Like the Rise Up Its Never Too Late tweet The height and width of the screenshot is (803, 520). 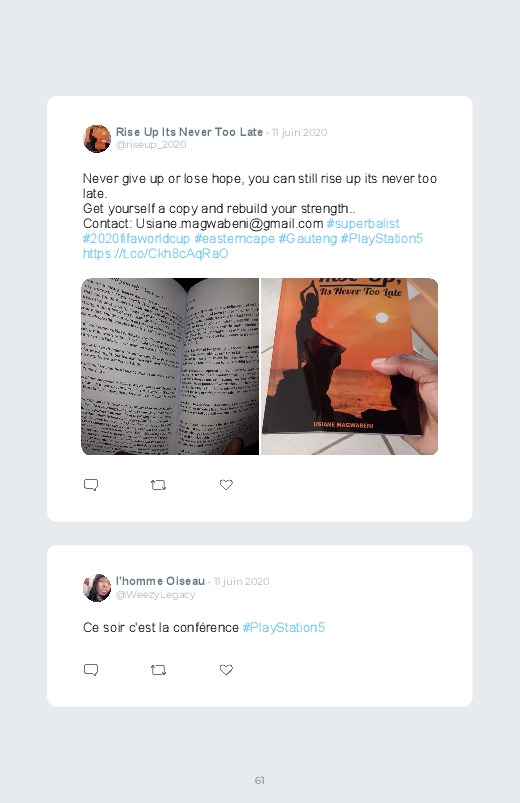[226, 484]
